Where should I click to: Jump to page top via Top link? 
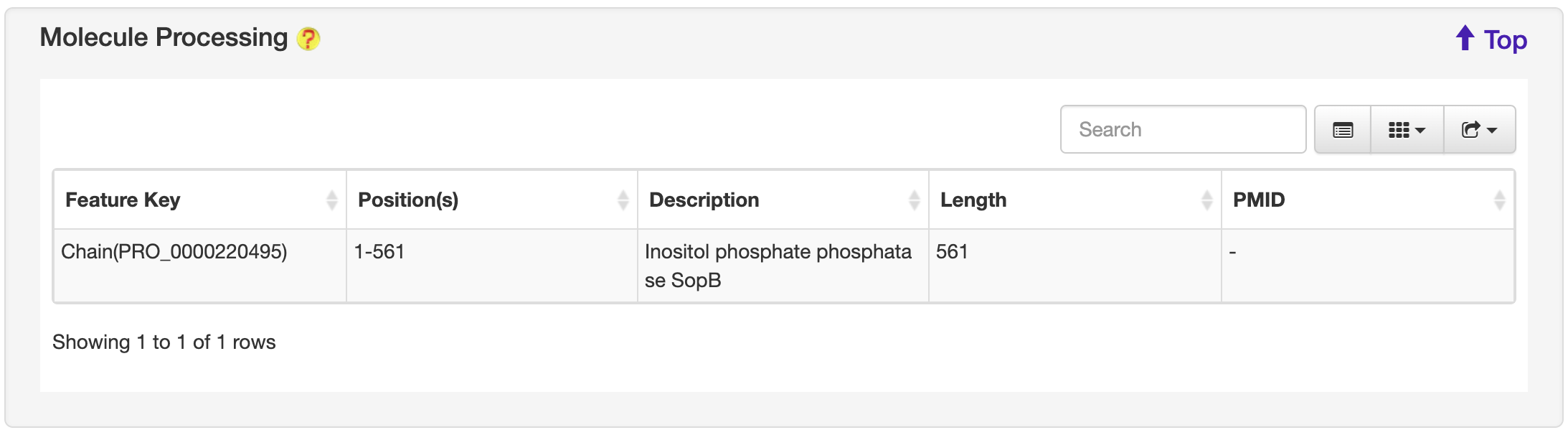pyautogui.click(x=1505, y=40)
